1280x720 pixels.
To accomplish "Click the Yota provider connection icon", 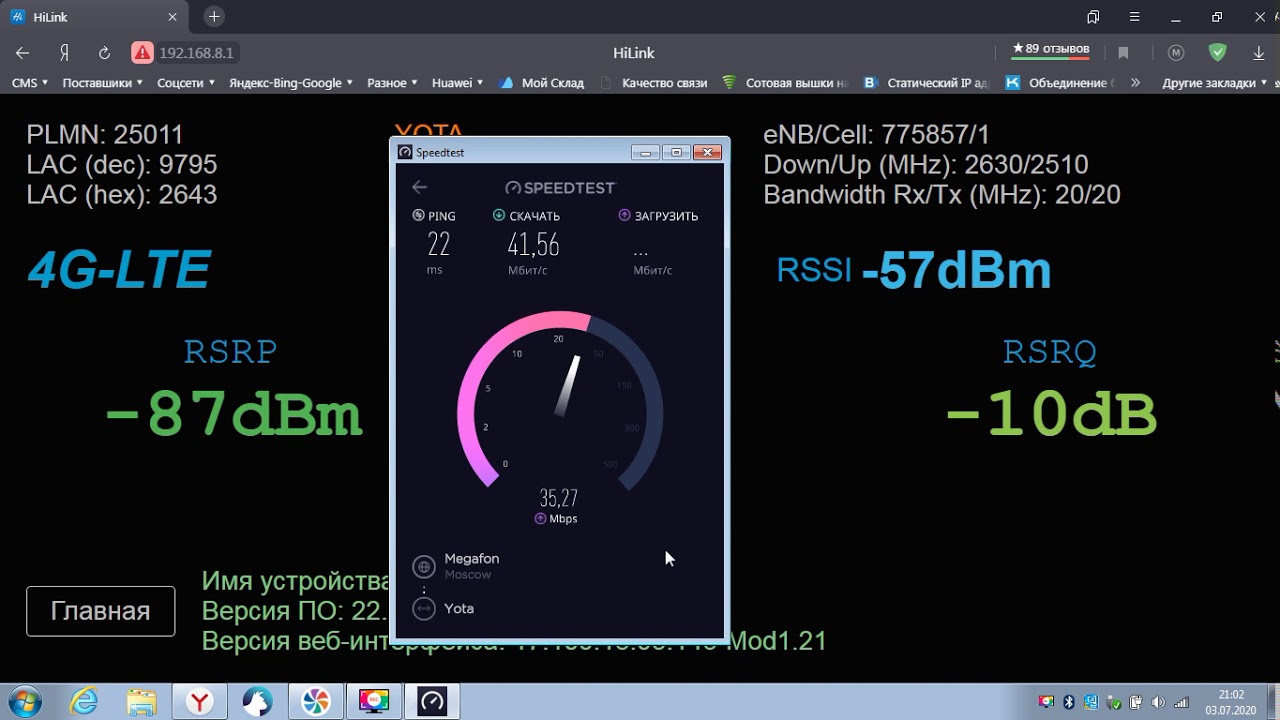I will tap(424, 608).
